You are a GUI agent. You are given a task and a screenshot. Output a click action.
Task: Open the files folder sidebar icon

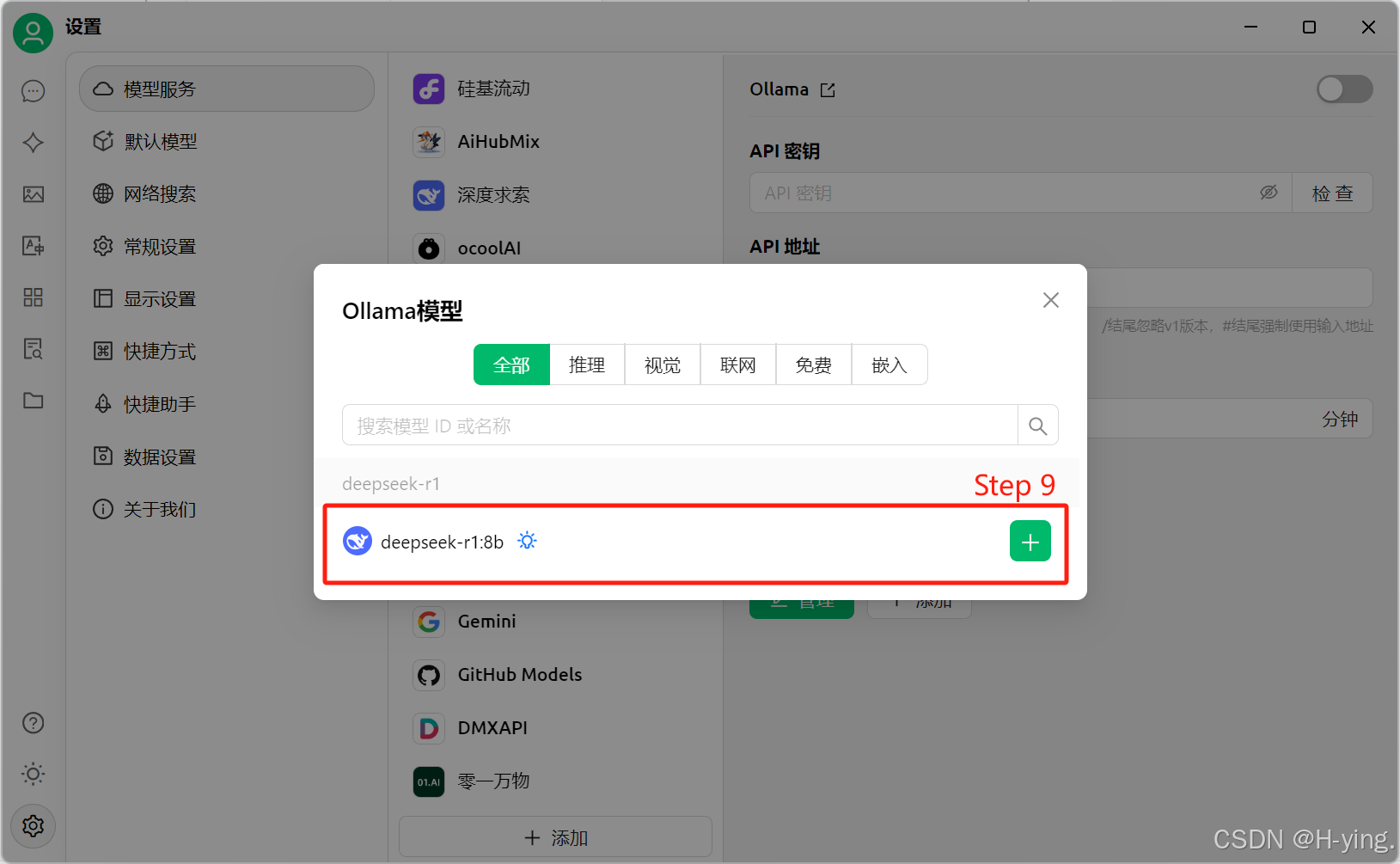[x=33, y=401]
